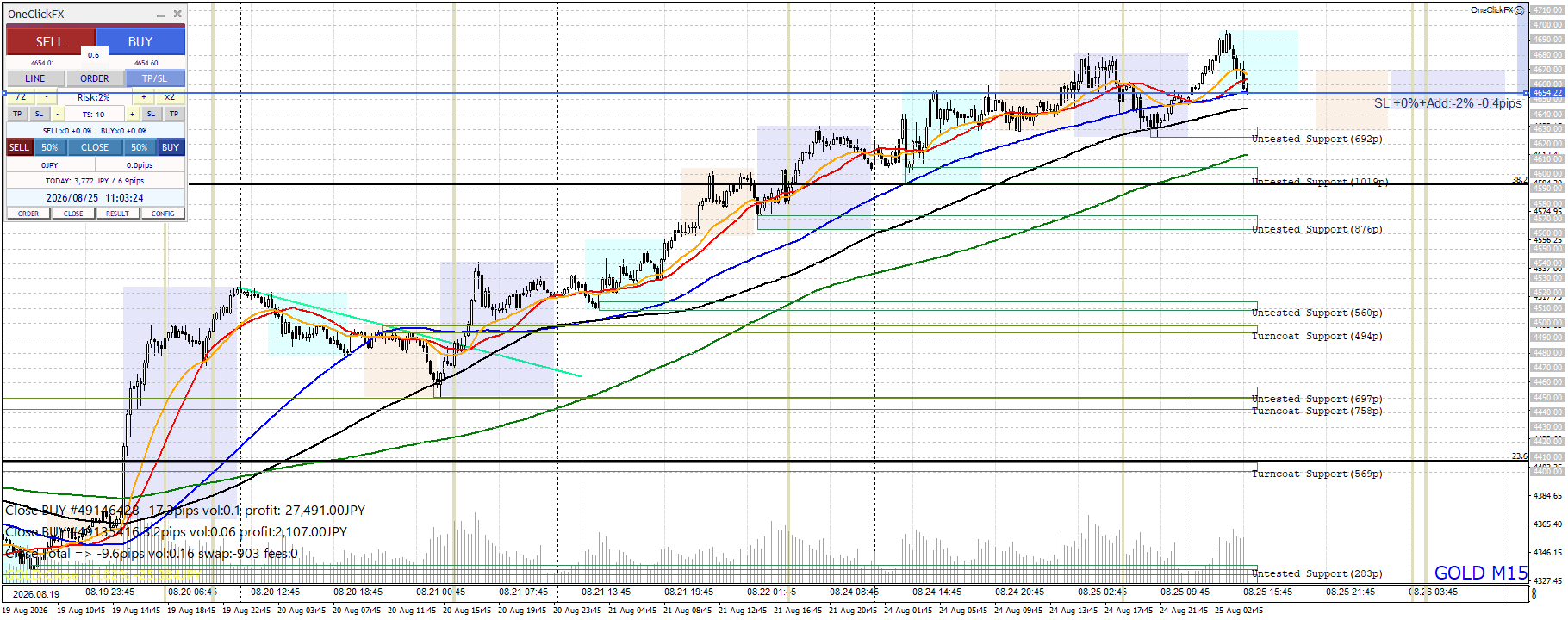Open the bottom ORDER tab
The height and width of the screenshot is (620, 1568).
click(28, 214)
